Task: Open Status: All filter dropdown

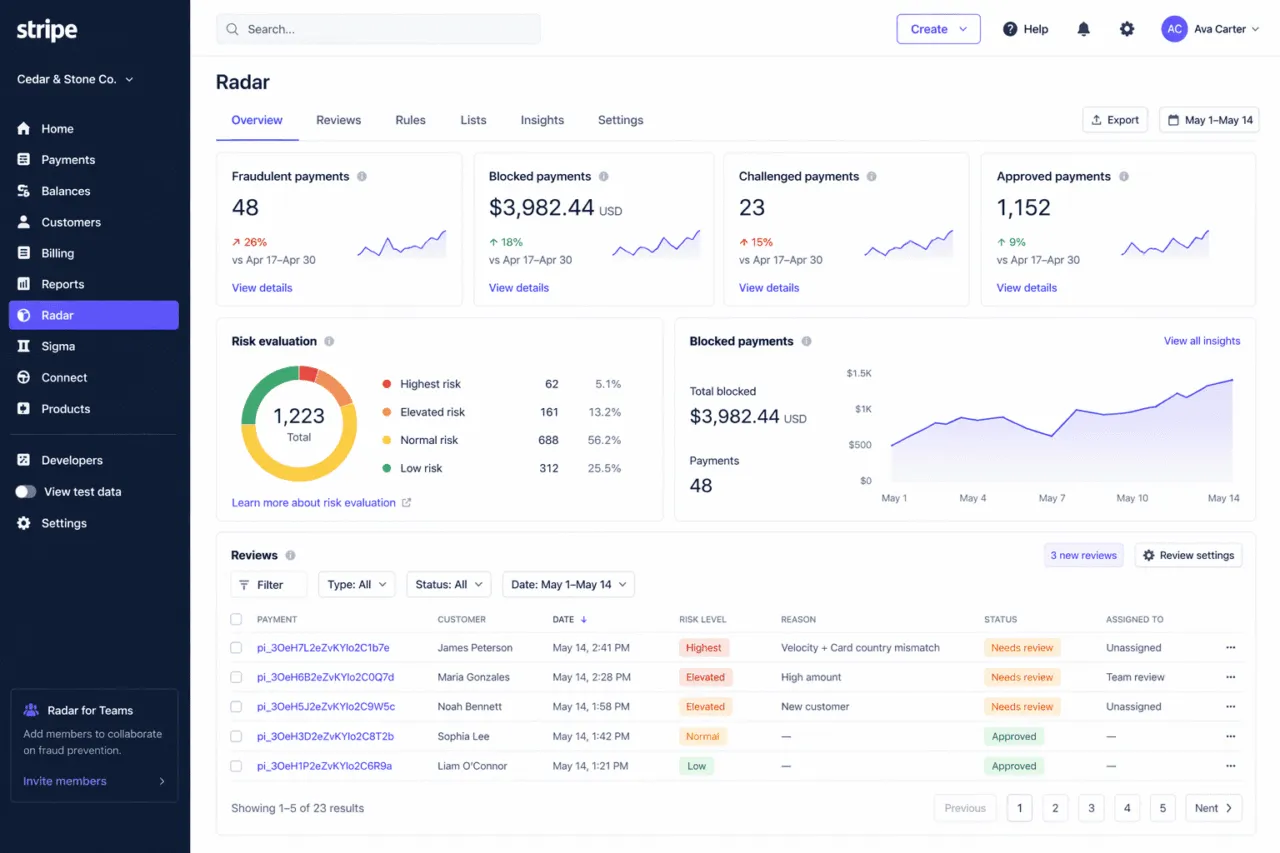Action: [x=448, y=584]
